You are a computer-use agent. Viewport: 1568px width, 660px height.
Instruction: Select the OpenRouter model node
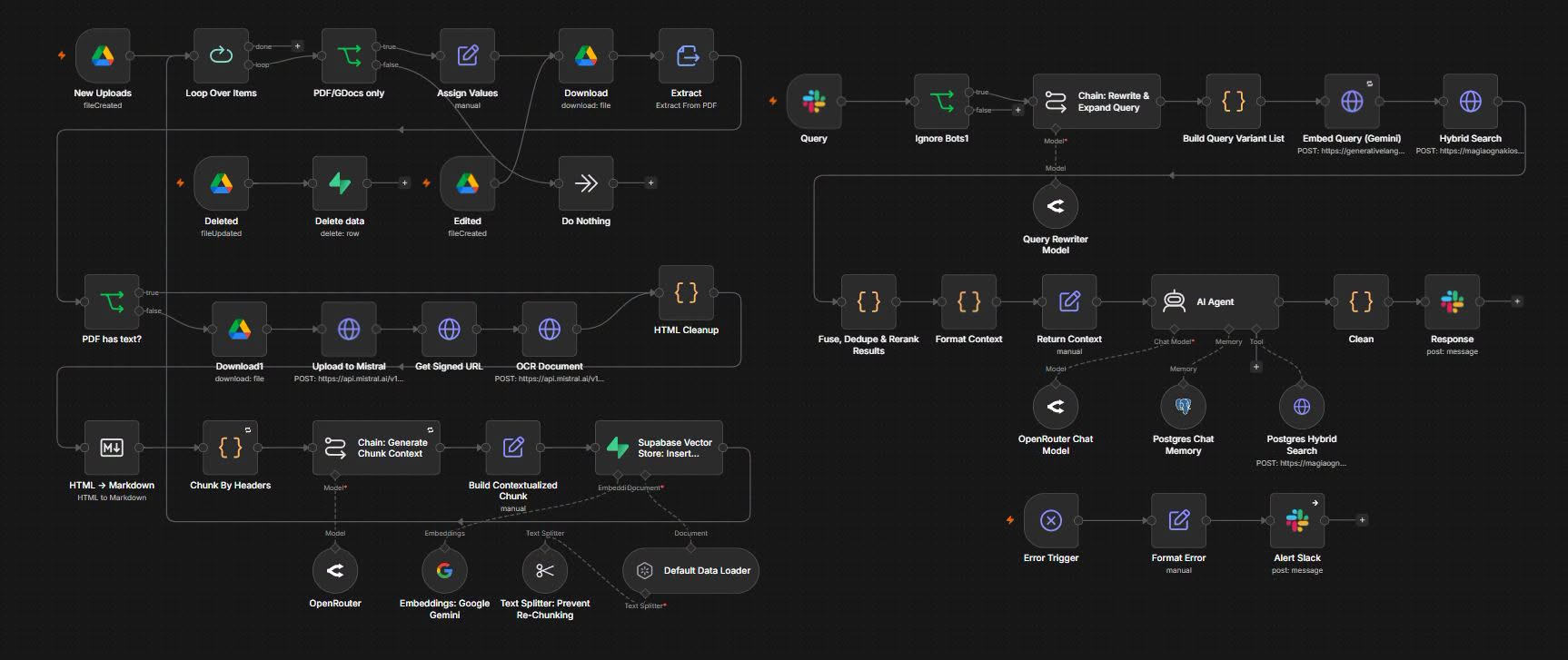(335, 571)
